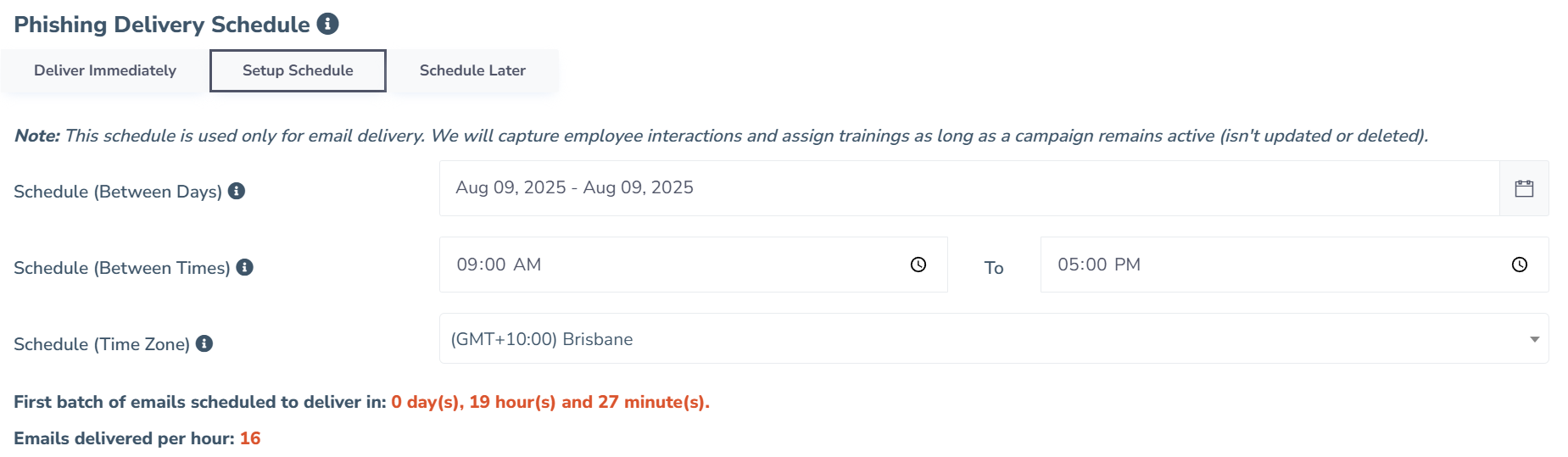Image resolution: width=1568 pixels, height=457 pixels.
Task: Open clock picker in the 05:00 PM field
Action: click(1520, 265)
